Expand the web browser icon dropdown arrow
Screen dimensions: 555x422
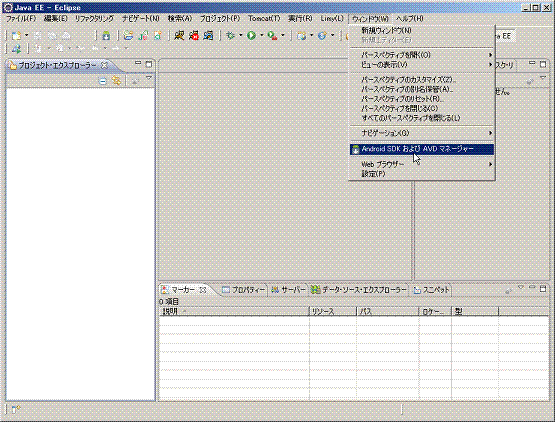pyautogui.click(x=332, y=35)
